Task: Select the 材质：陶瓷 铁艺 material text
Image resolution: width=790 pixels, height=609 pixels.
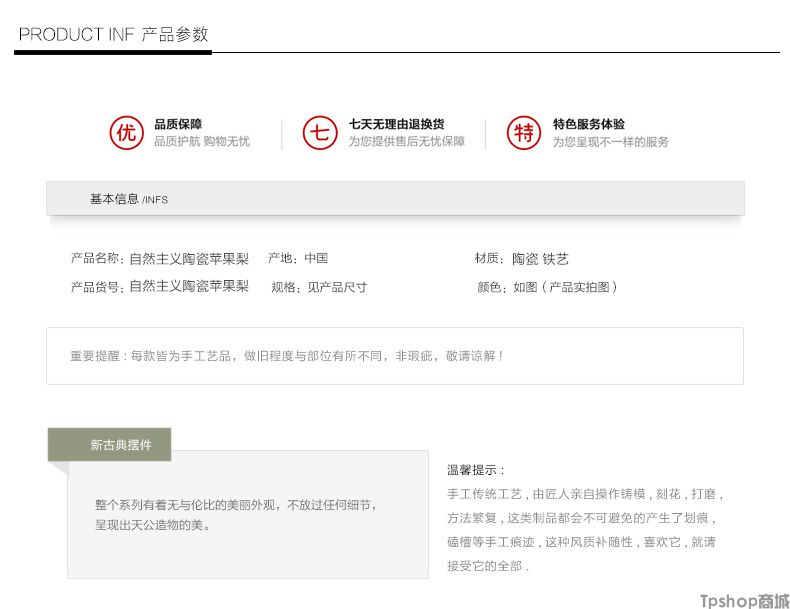Action: pyautogui.click(x=521, y=258)
